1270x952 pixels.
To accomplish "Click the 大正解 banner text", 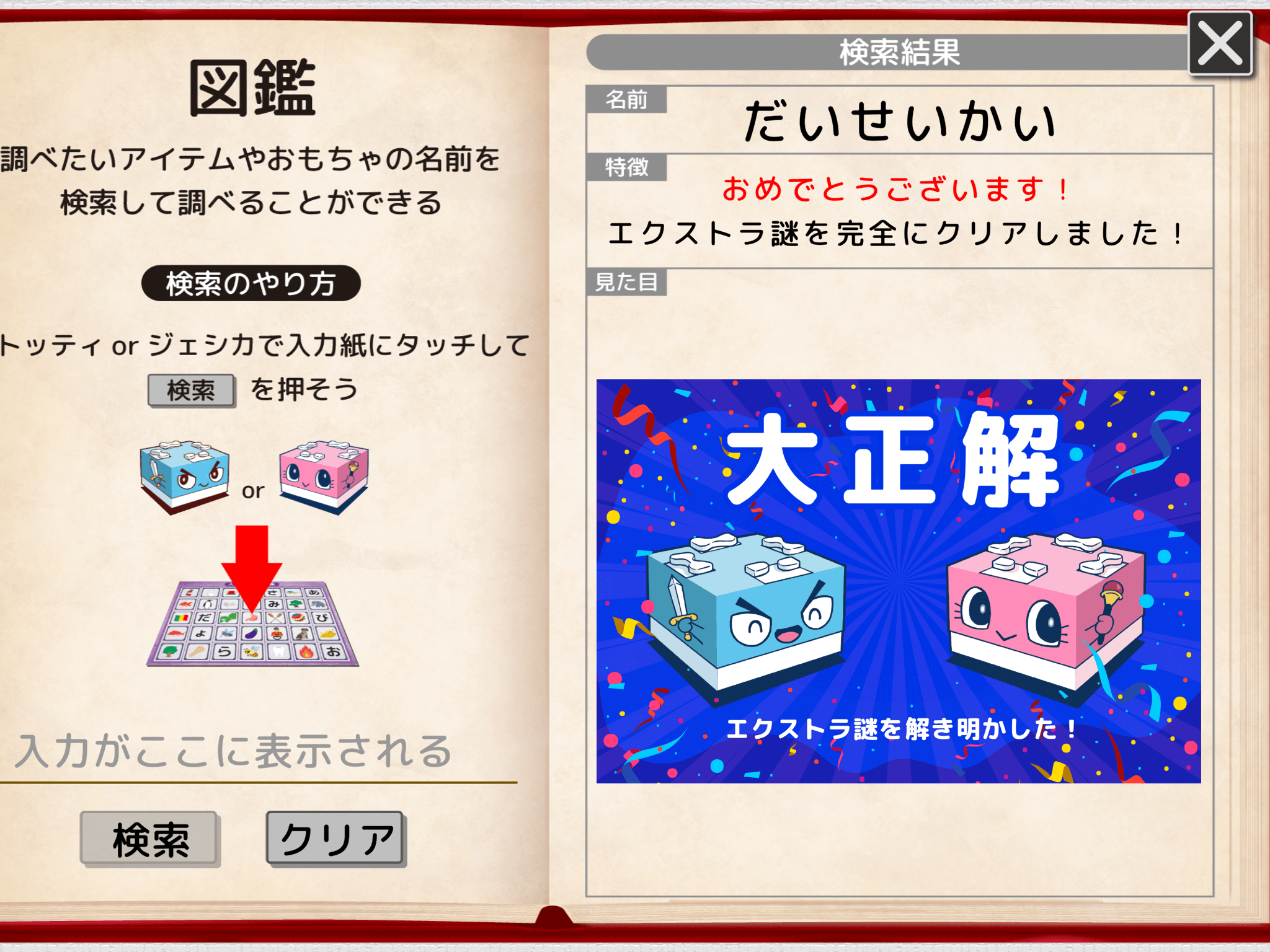I will point(892,460).
